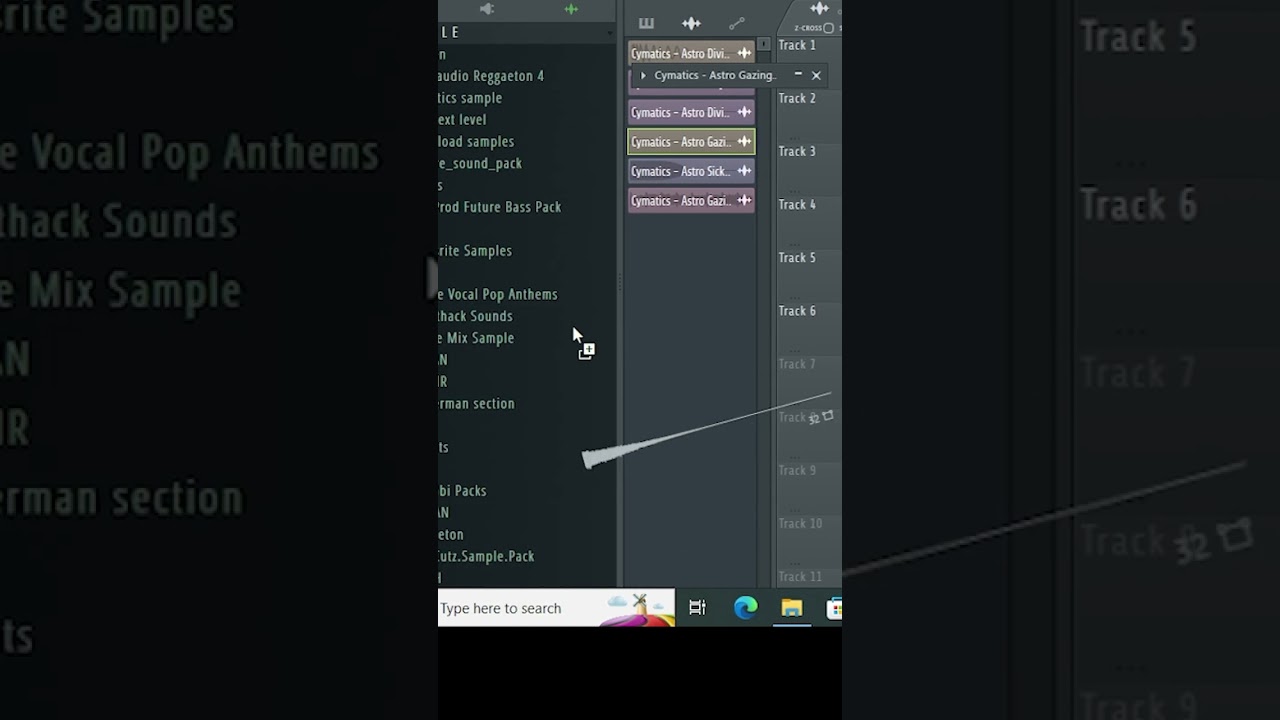
Task: Open the 'audio Reggaeton 4' folder
Action: [491, 76]
